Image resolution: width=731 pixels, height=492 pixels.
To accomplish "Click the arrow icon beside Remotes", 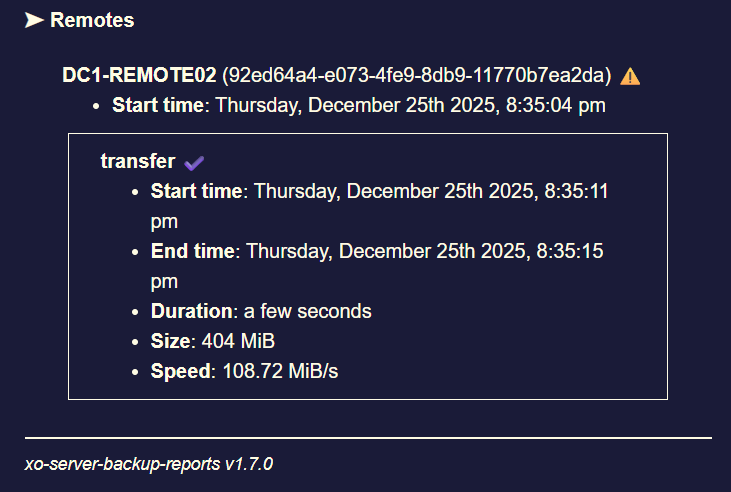I will 34,20.
